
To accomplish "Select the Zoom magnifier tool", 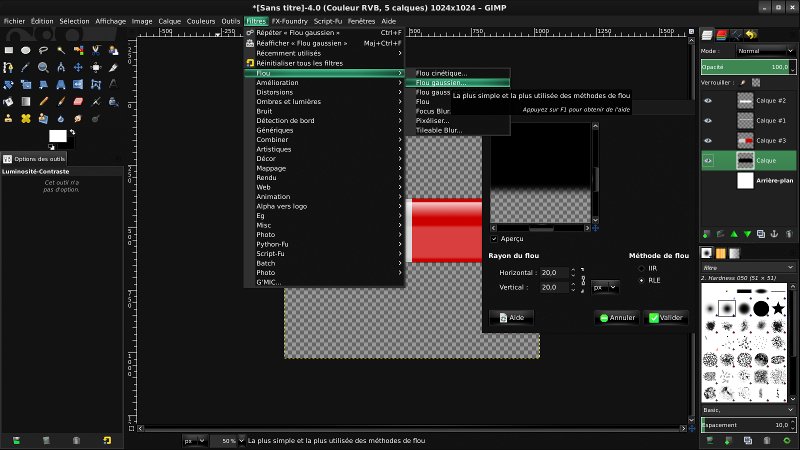I will (x=43, y=67).
